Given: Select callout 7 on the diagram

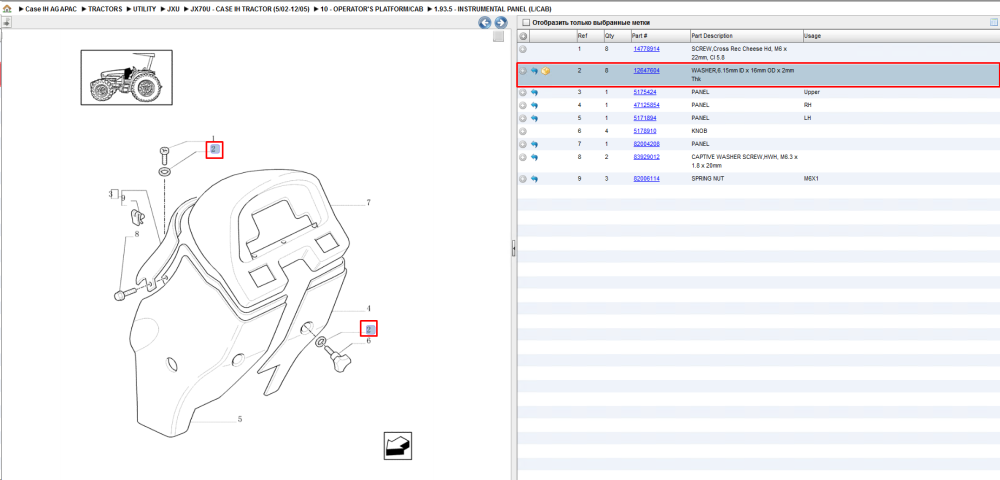Looking at the screenshot, I should click(x=369, y=203).
